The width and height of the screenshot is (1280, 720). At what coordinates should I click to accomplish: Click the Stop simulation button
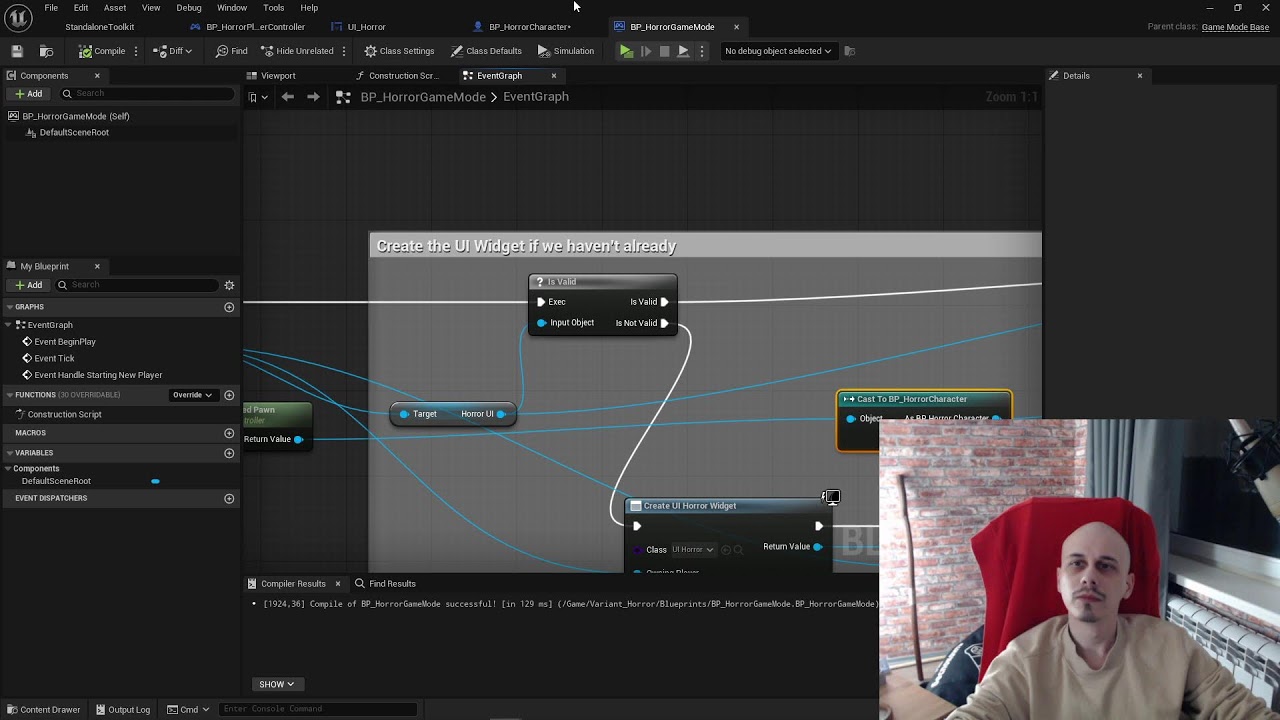click(x=664, y=51)
